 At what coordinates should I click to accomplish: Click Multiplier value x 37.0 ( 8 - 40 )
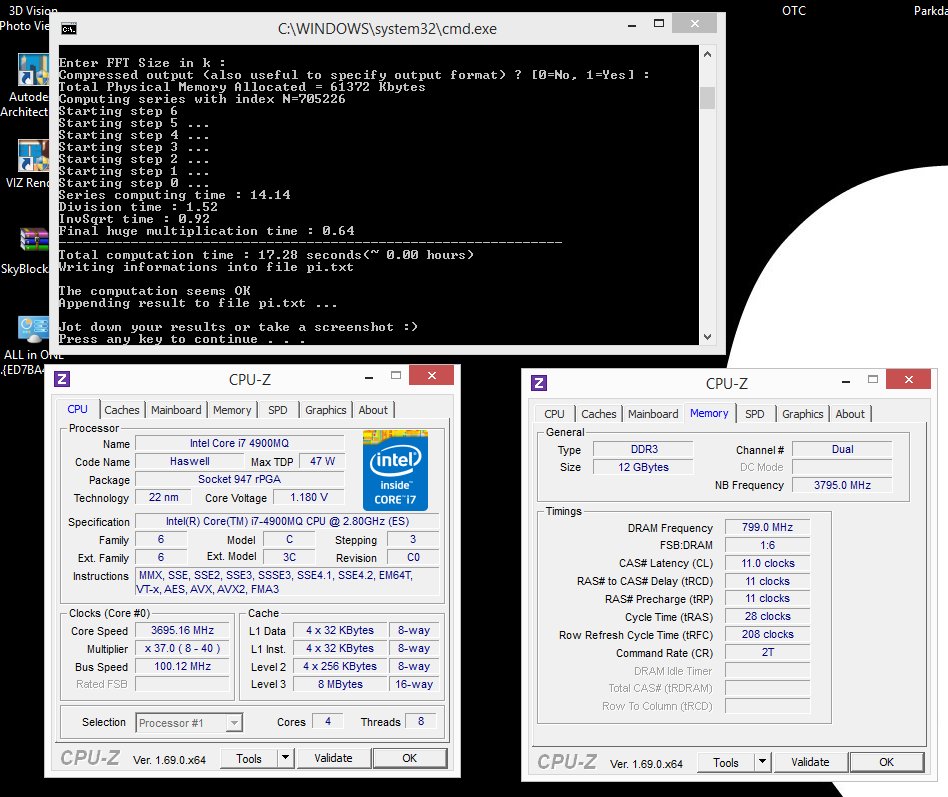pos(183,648)
